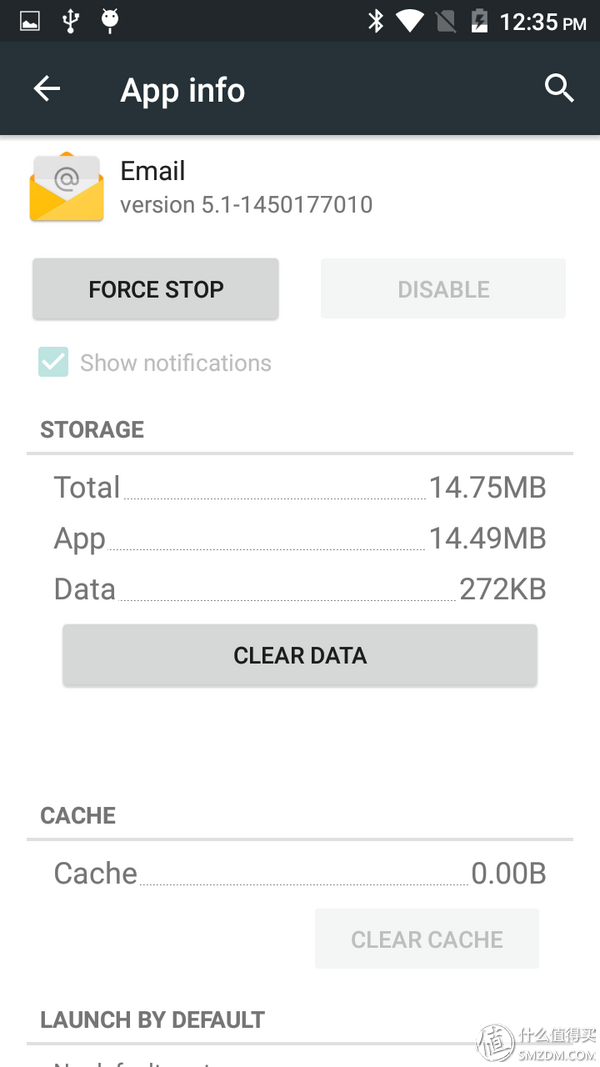Viewport: 600px width, 1067px height.
Task: Toggle the Show notifications checkbox
Action: coord(54,362)
